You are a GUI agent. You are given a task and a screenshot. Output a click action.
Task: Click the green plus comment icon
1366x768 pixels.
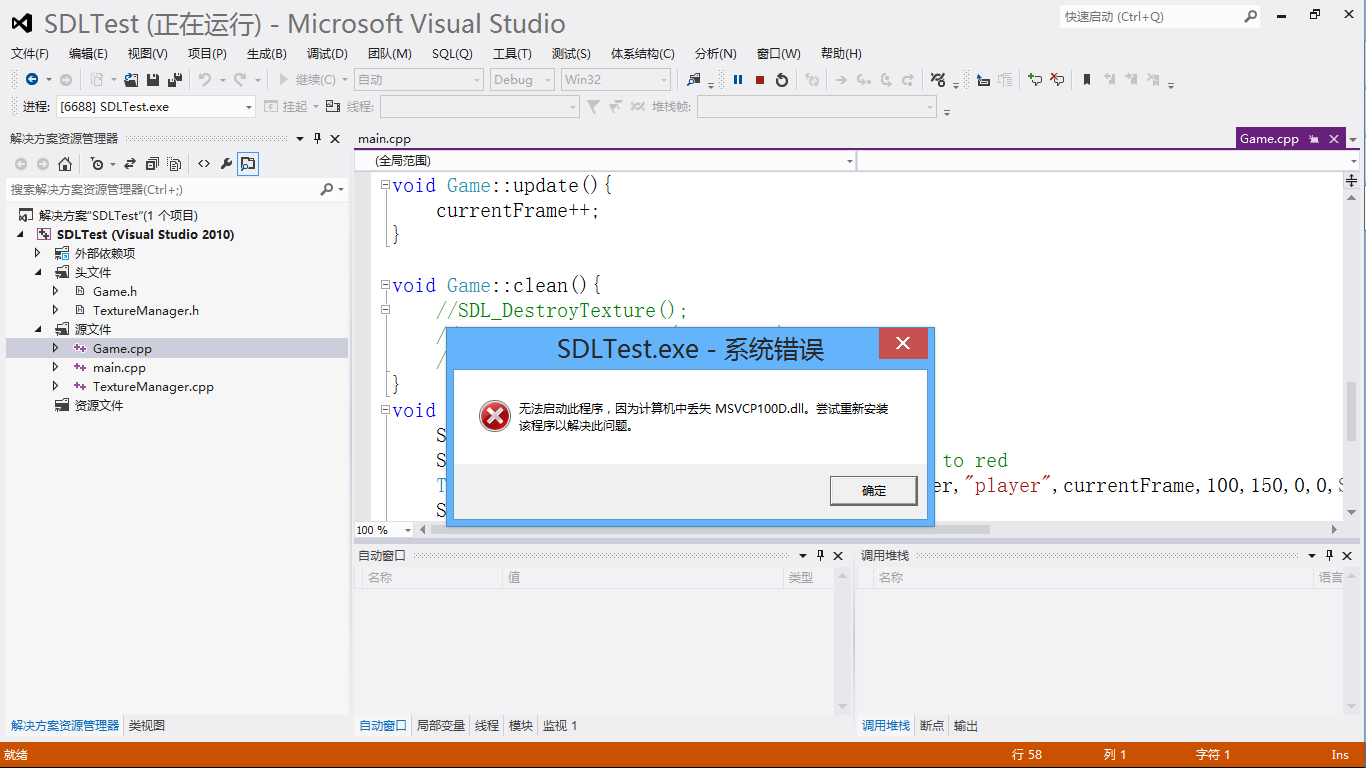coord(1035,80)
